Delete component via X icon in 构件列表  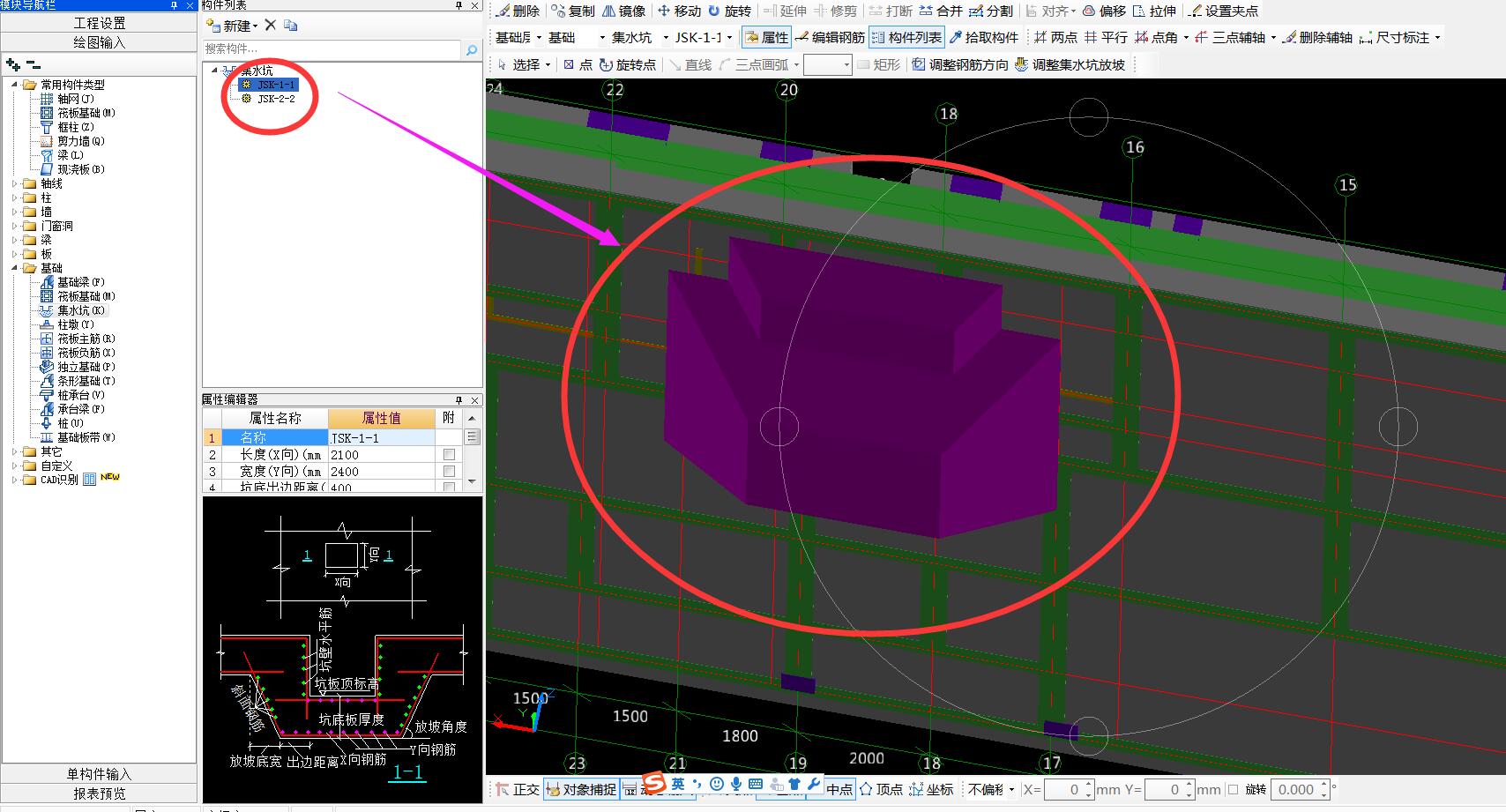tap(271, 26)
